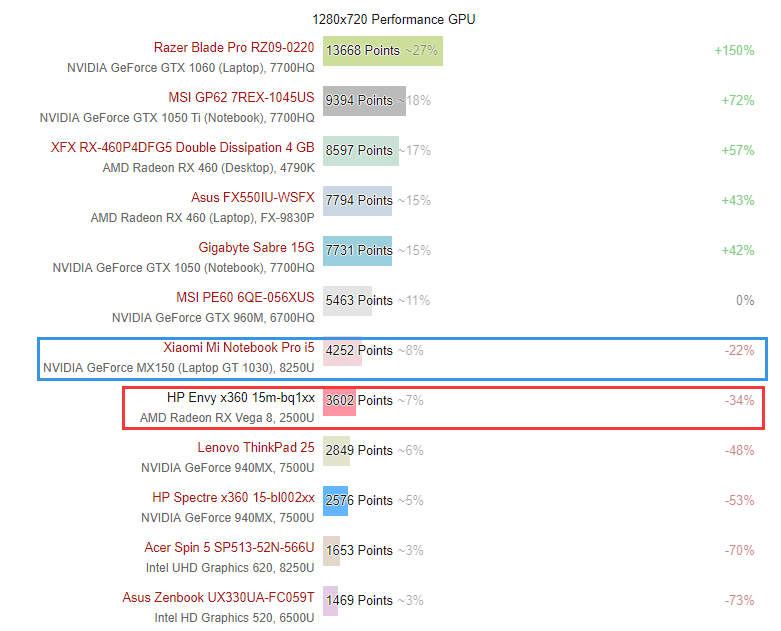
Task: Select the ~8% share next to 4252 Points
Action: (x=410, y=351)
